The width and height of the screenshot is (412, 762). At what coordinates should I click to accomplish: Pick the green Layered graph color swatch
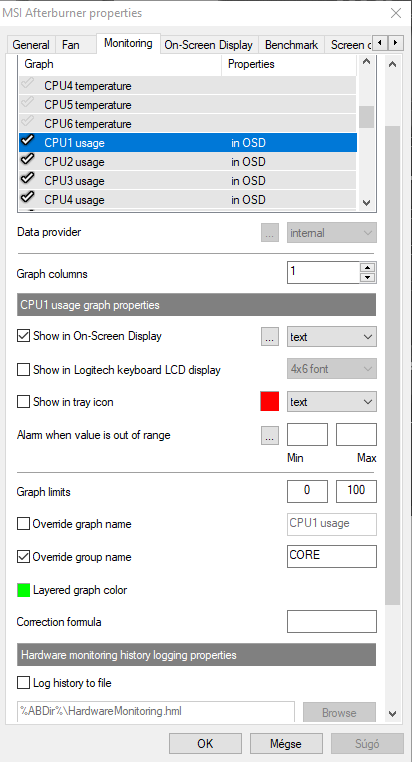23,590
